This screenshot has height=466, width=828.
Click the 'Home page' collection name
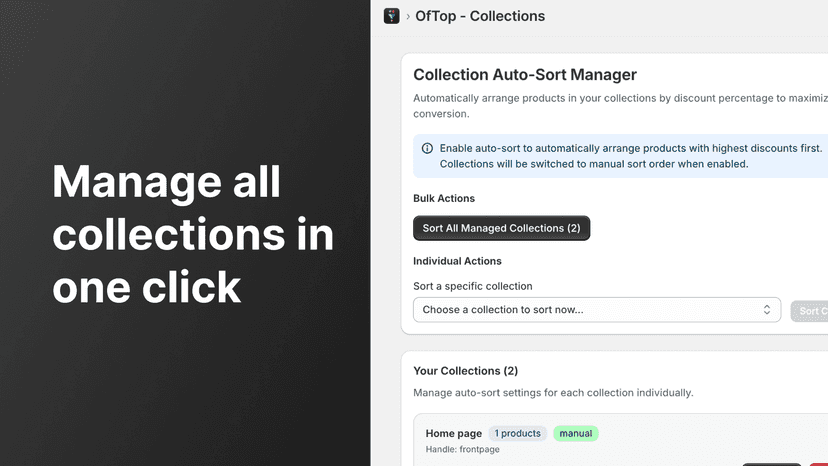[454, 433]
